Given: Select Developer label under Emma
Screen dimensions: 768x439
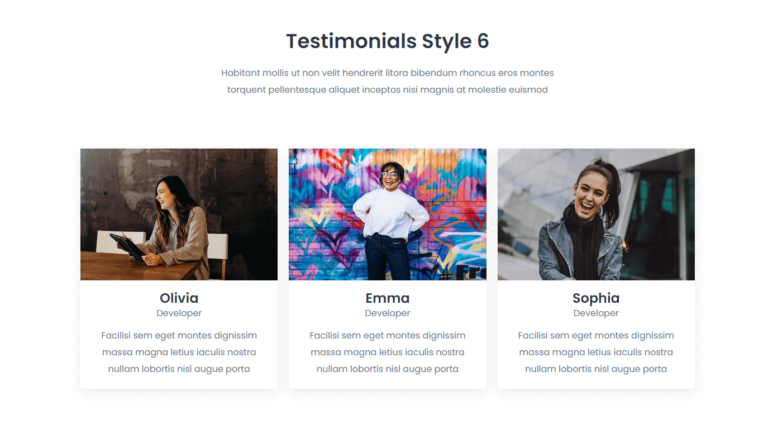Looking at the screenshot, I should pyautogui.click(x=387, y=313).
